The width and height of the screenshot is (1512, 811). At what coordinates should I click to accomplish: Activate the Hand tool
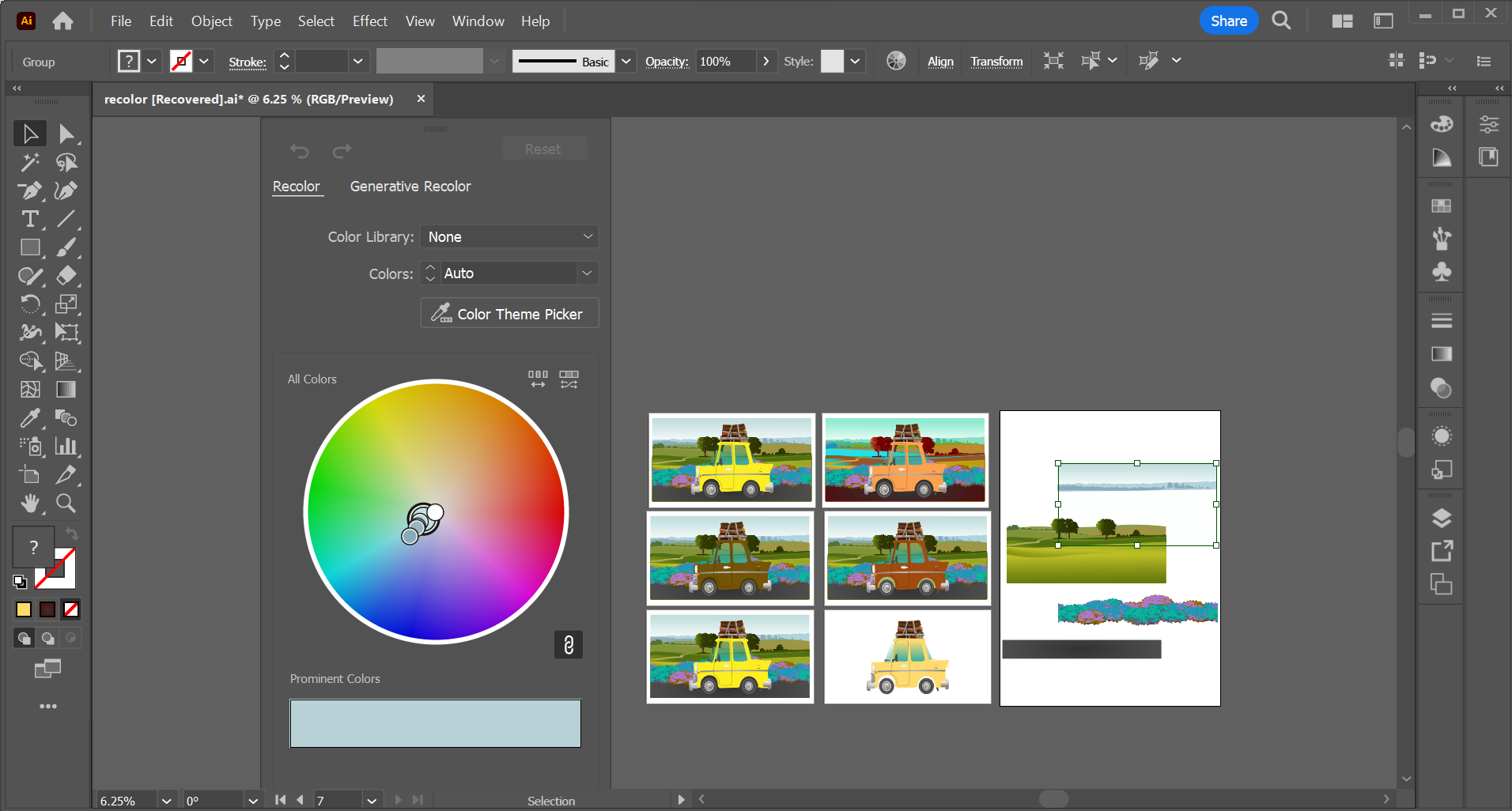pos(30,504)
